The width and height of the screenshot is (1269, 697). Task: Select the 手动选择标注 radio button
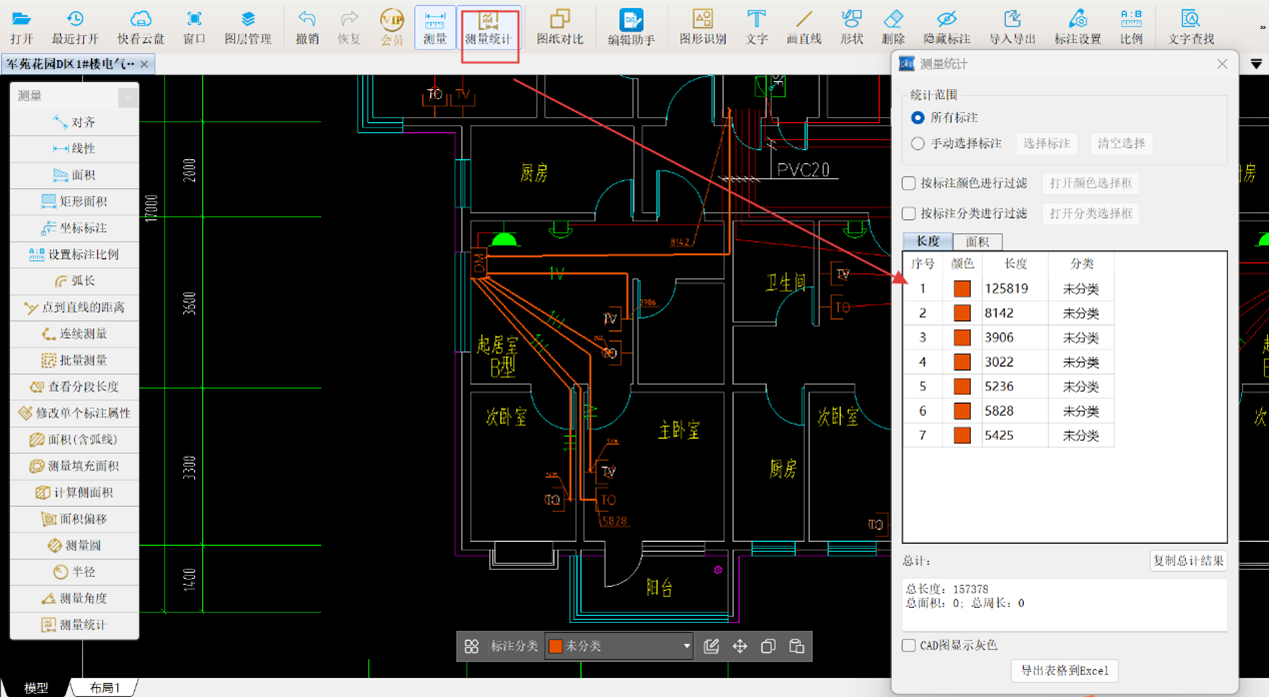[x=918, y=144]
